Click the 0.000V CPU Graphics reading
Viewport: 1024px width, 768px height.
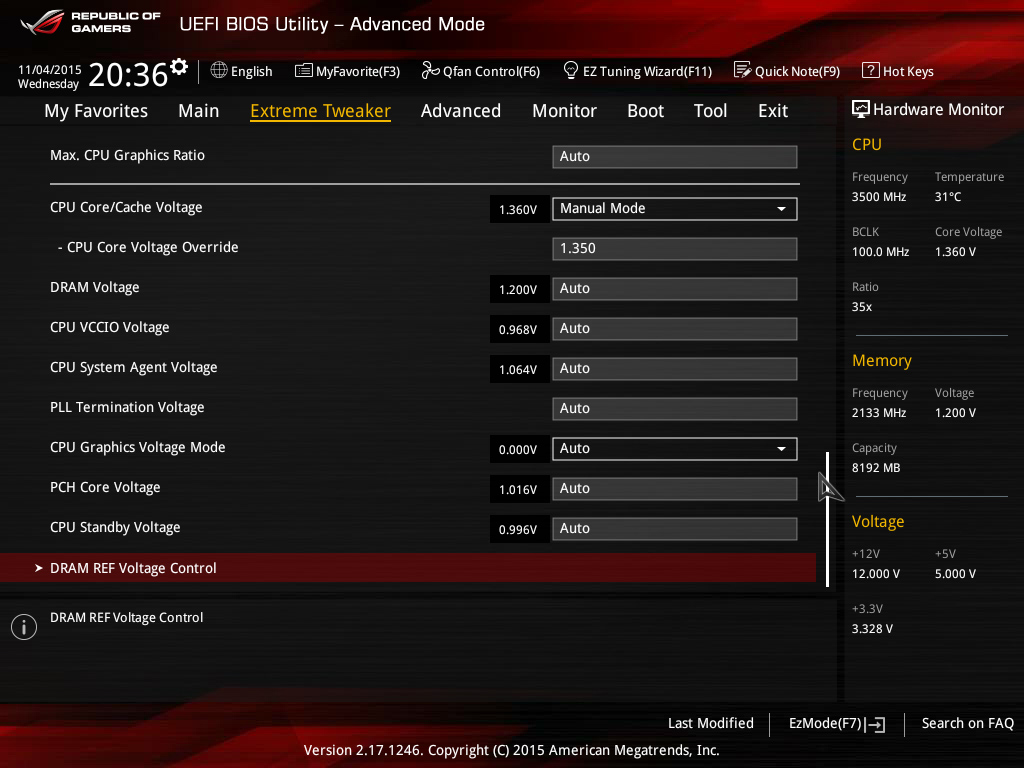pos(518,449)
